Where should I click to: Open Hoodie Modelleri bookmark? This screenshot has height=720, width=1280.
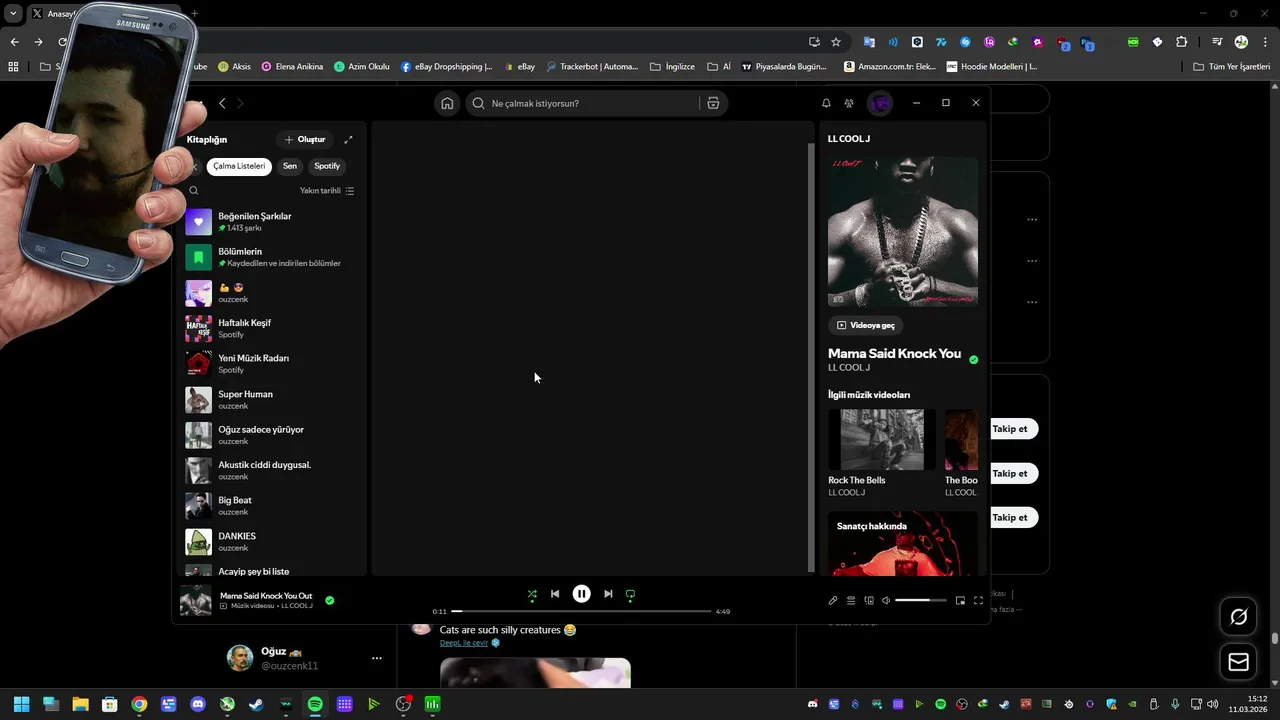[991, 67]
